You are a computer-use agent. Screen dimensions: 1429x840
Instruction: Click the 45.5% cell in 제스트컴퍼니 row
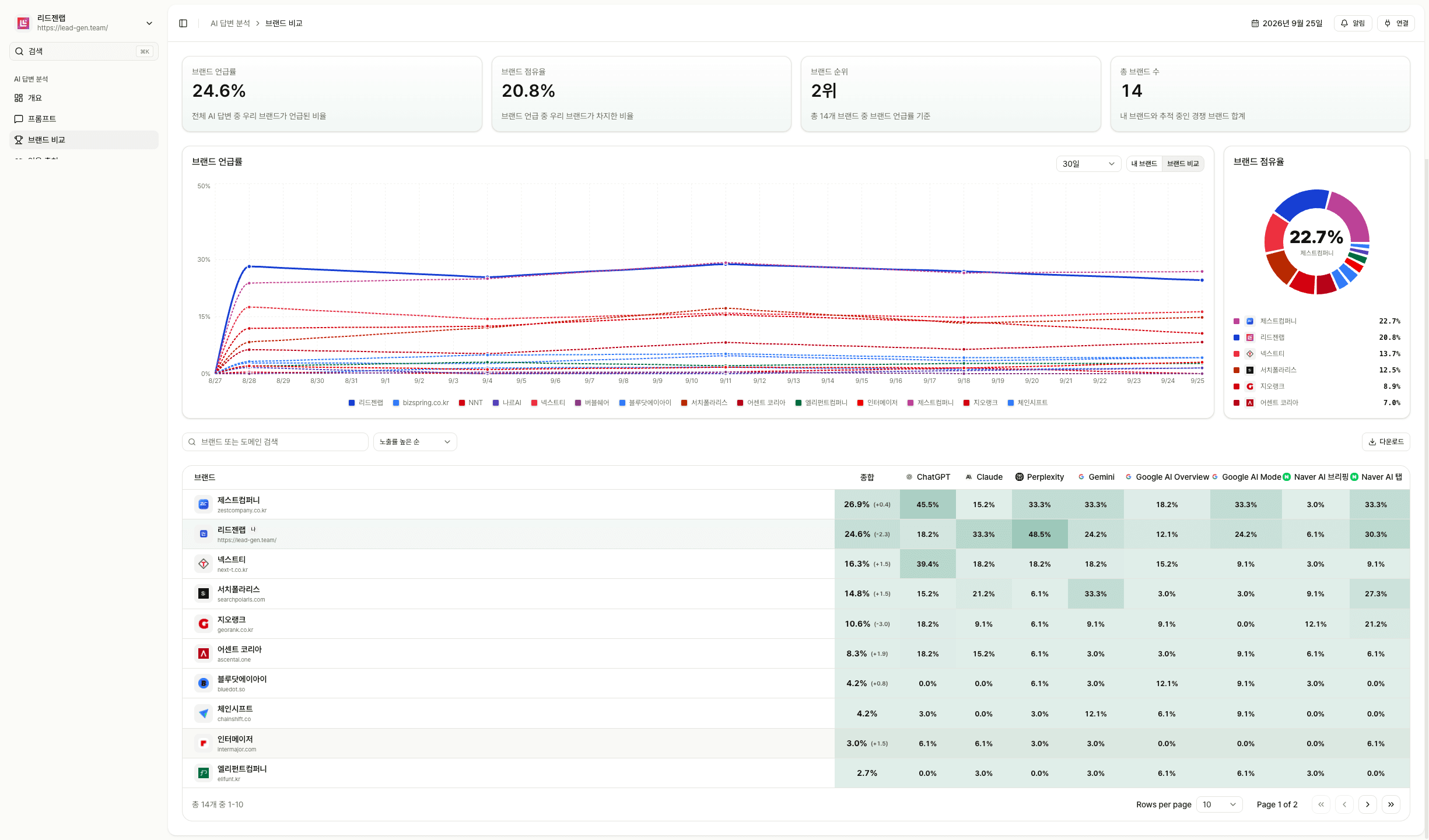(x=927, y=504)
